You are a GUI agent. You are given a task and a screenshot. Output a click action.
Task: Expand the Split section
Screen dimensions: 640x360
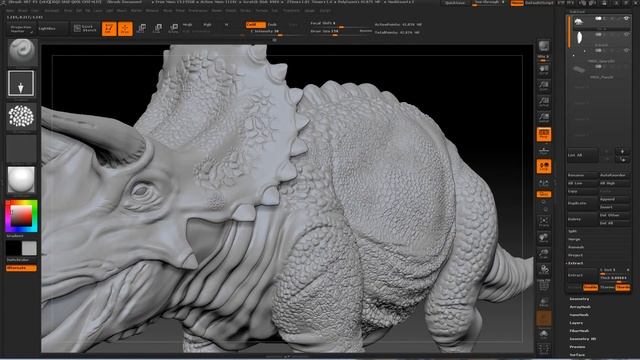[572, 231]
